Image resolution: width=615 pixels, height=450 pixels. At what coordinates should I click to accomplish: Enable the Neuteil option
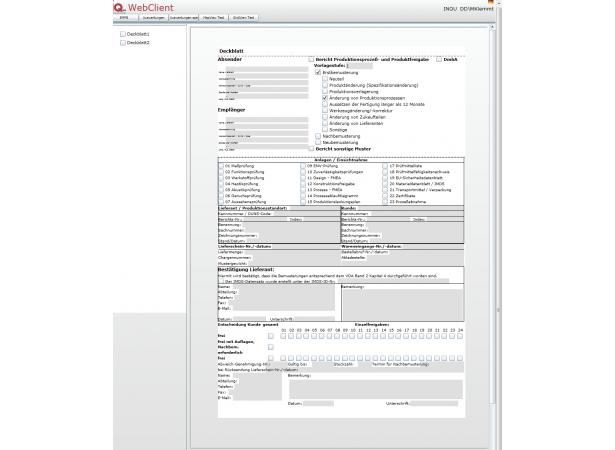tap(325, 79)
